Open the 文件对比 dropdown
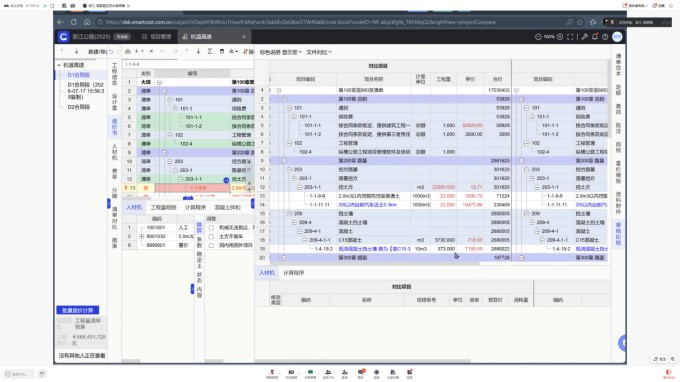This screenshot has height=382, width=680. [x=319, y=52]
